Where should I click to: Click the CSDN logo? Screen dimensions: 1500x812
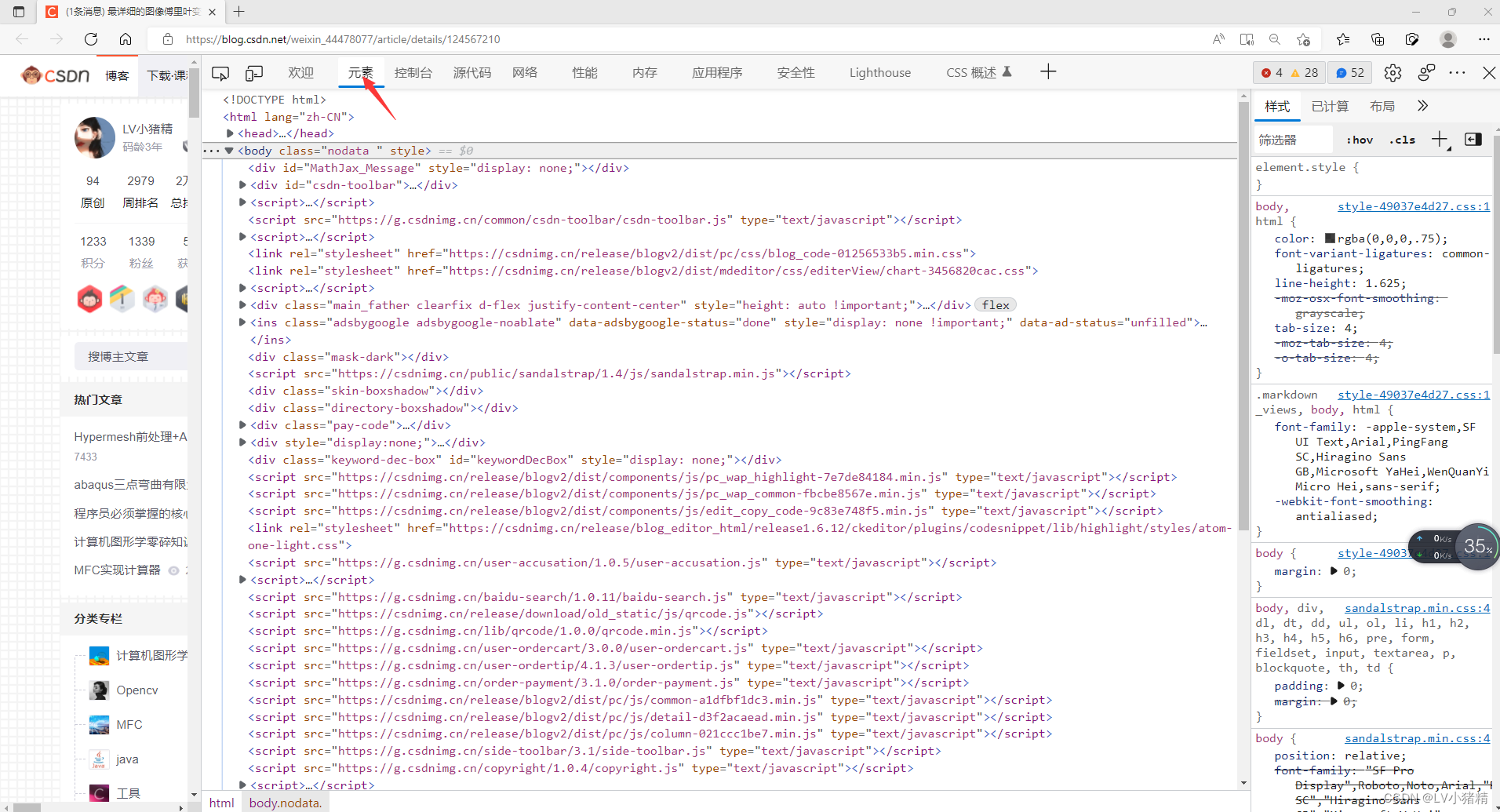56,75
